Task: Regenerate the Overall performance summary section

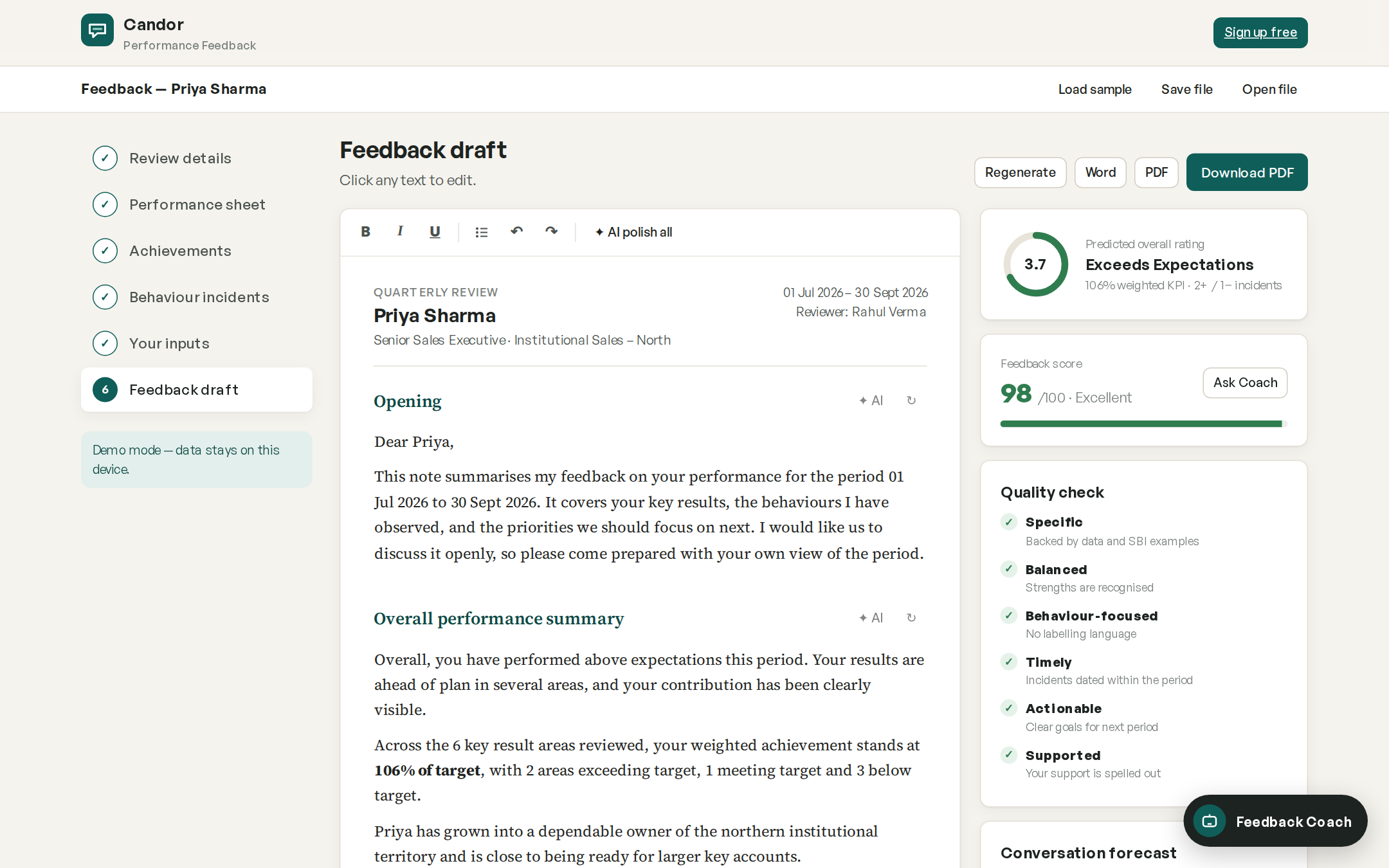Action: click(x=911, y=618)
